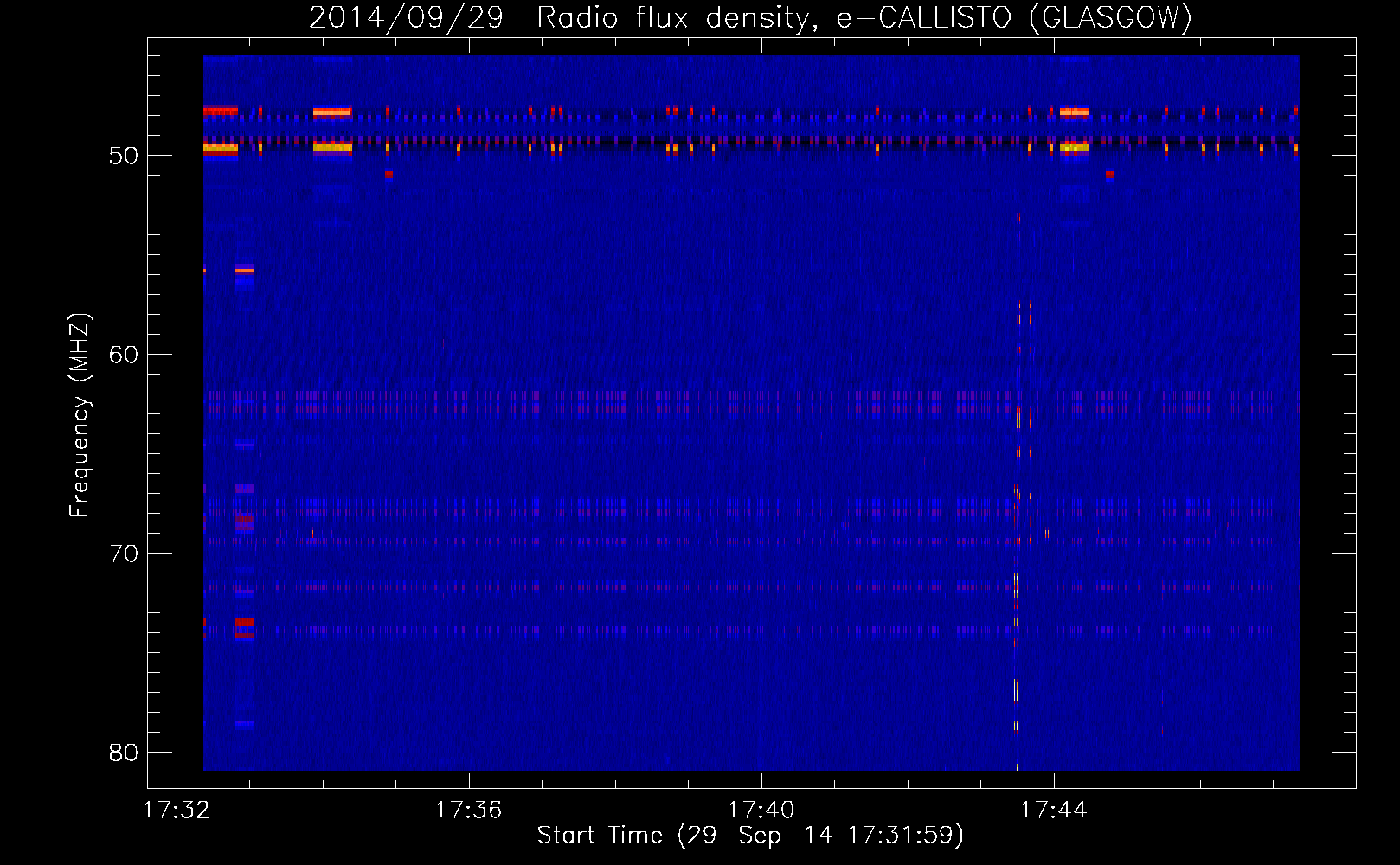
Task: Click the red spot below 50 MHz after 17:44
Action: click(x=1109, y=175)
